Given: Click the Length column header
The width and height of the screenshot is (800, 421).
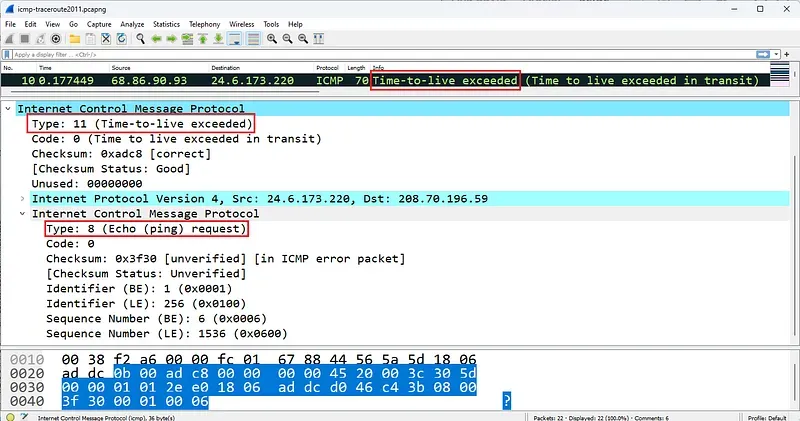Looking at the screenshot, I should 357,67.
